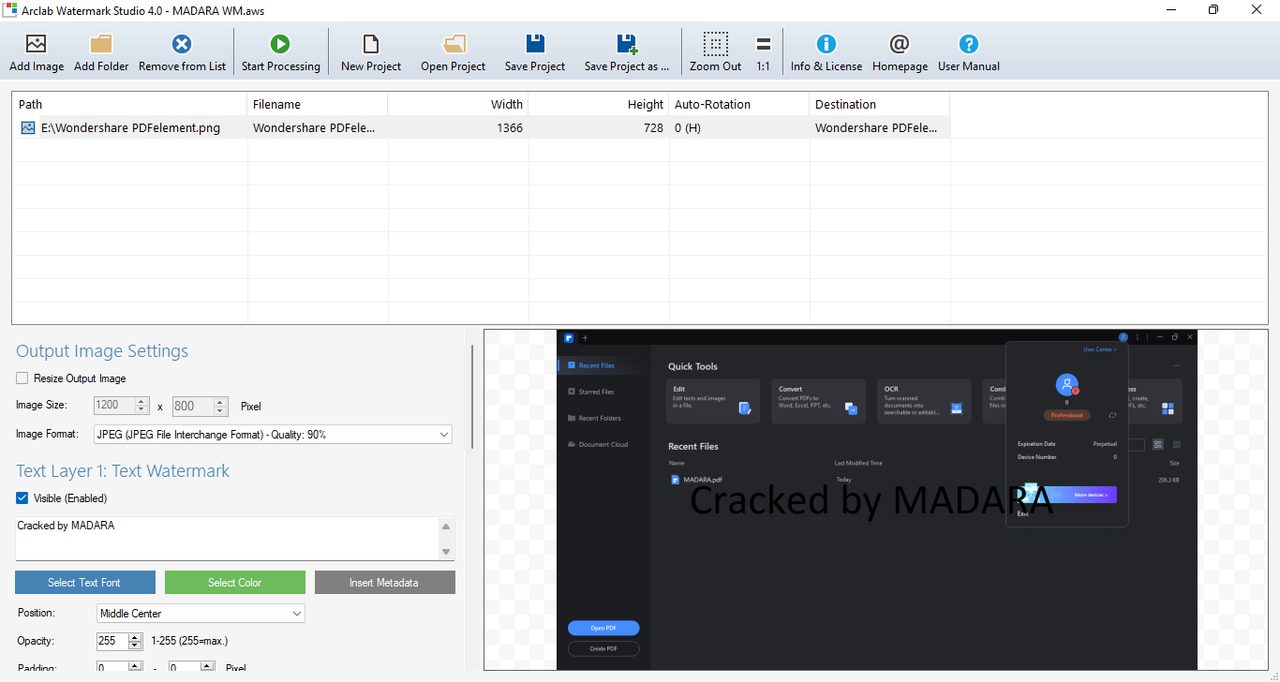1280x682 pixels.
Task: Click the first Padding value field
Action: coord(112,667)
